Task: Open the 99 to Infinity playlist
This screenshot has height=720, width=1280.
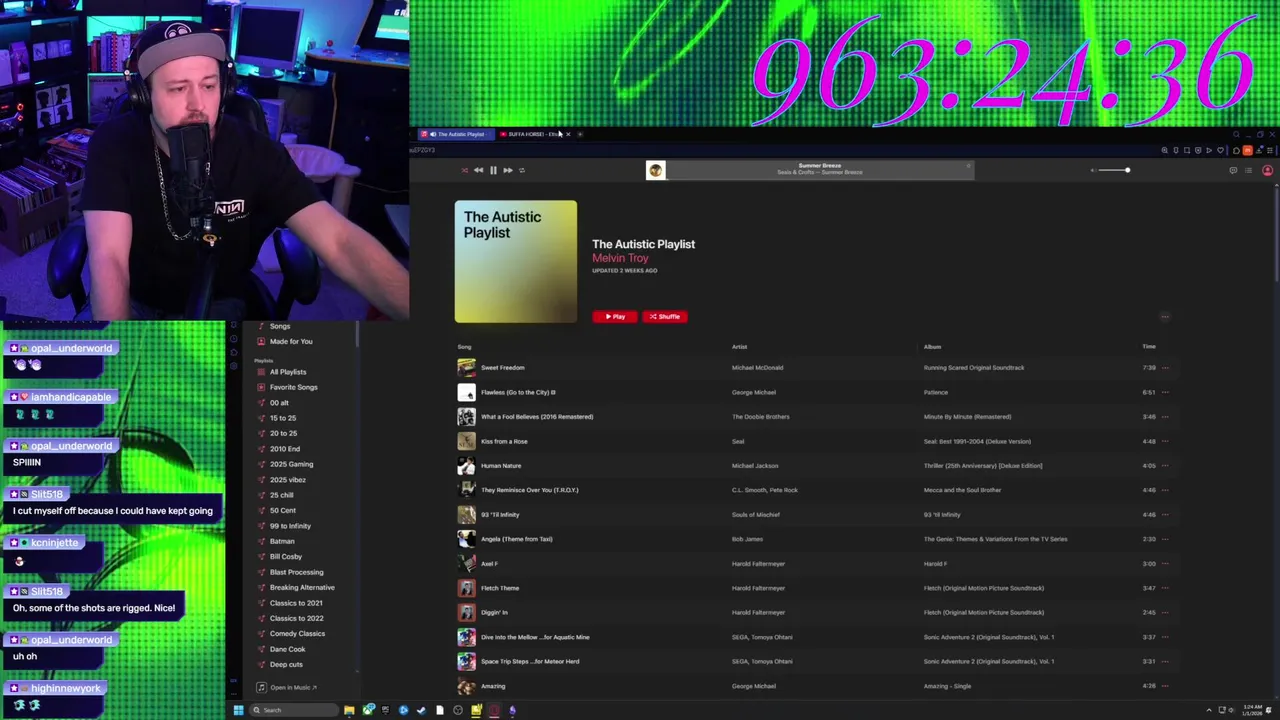Action: click(290, 526)
